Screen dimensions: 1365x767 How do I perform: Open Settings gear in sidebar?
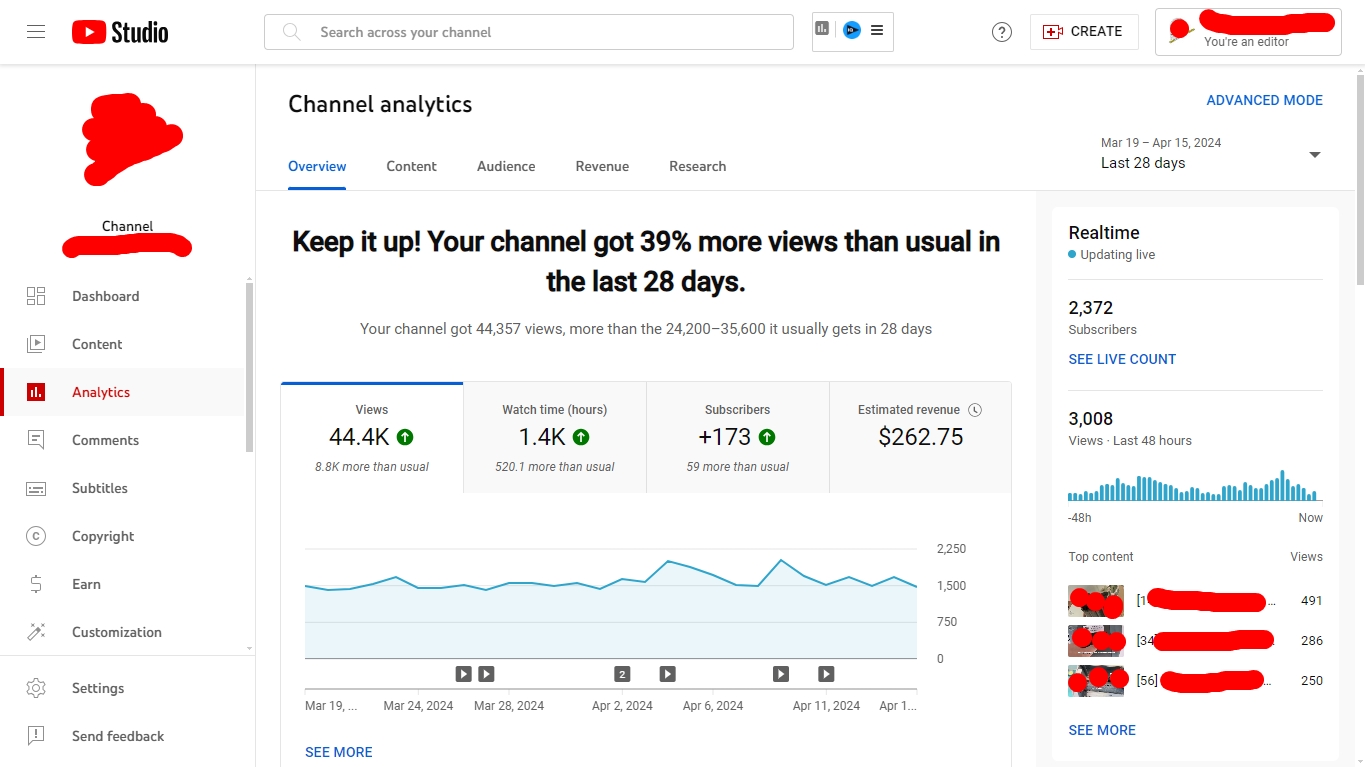pos(97,688)
